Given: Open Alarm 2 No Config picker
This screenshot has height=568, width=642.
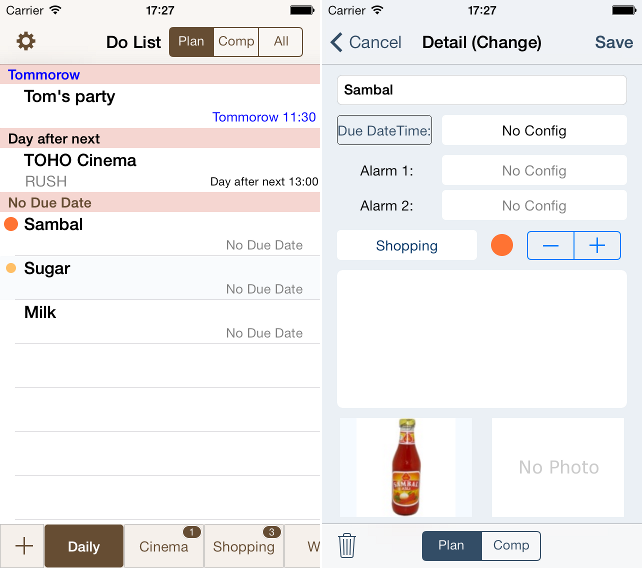Looking at the screenshot, I should [x=534, y=206].
